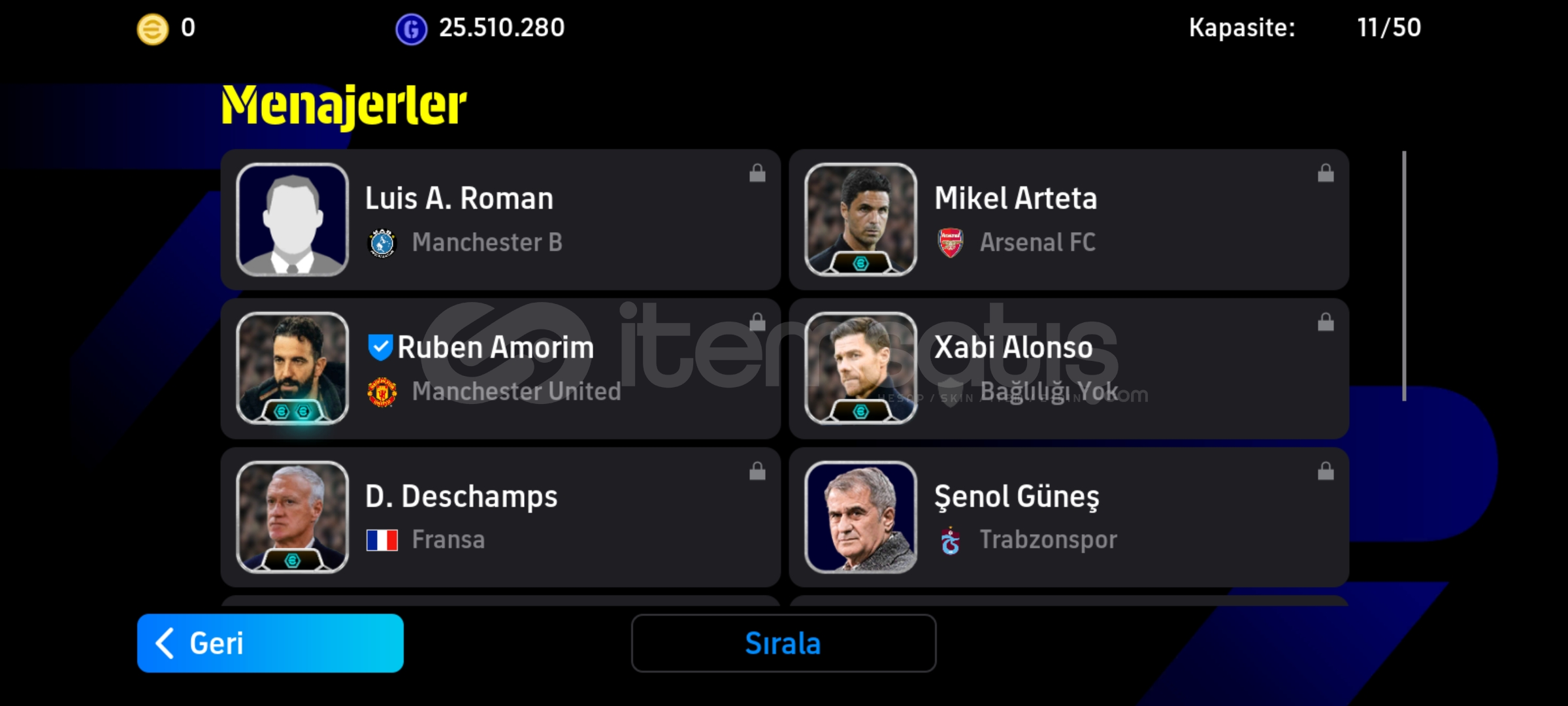Select Mikel Arteta's portrait thumbnail
Image resolution: width=1568 pixels, height=706 pixels.
pos(860,220)
